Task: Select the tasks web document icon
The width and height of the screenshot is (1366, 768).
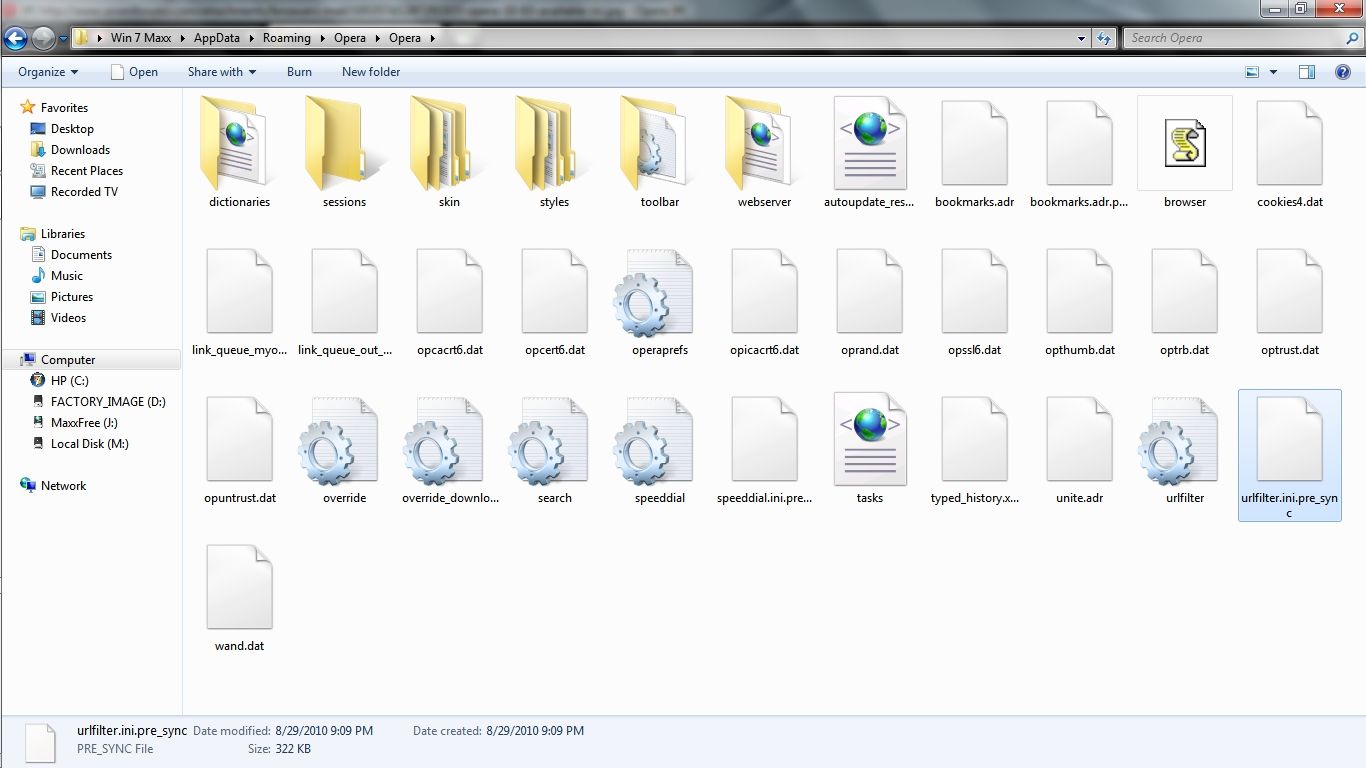Action: point(870,439)
